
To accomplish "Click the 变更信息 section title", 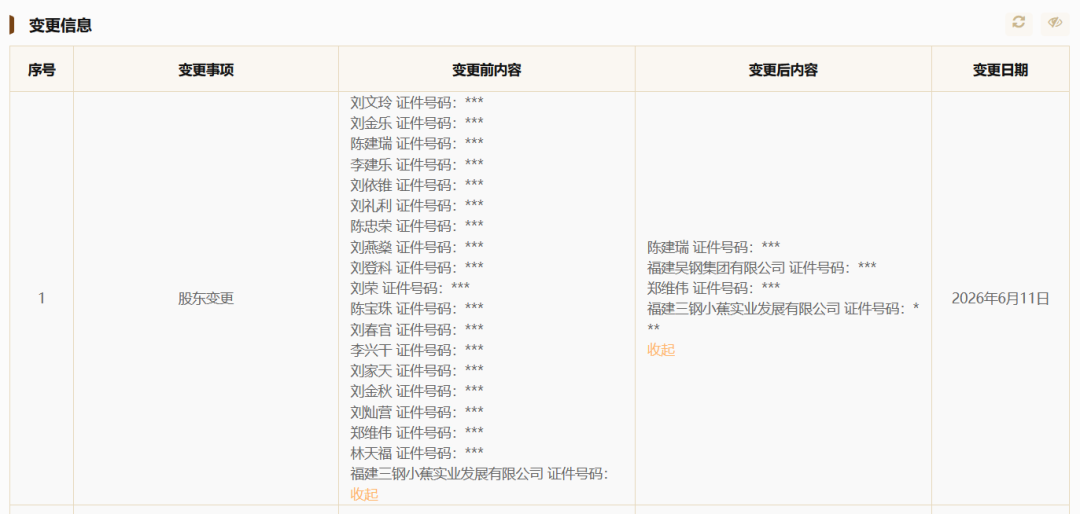I will tap(61, 25).
